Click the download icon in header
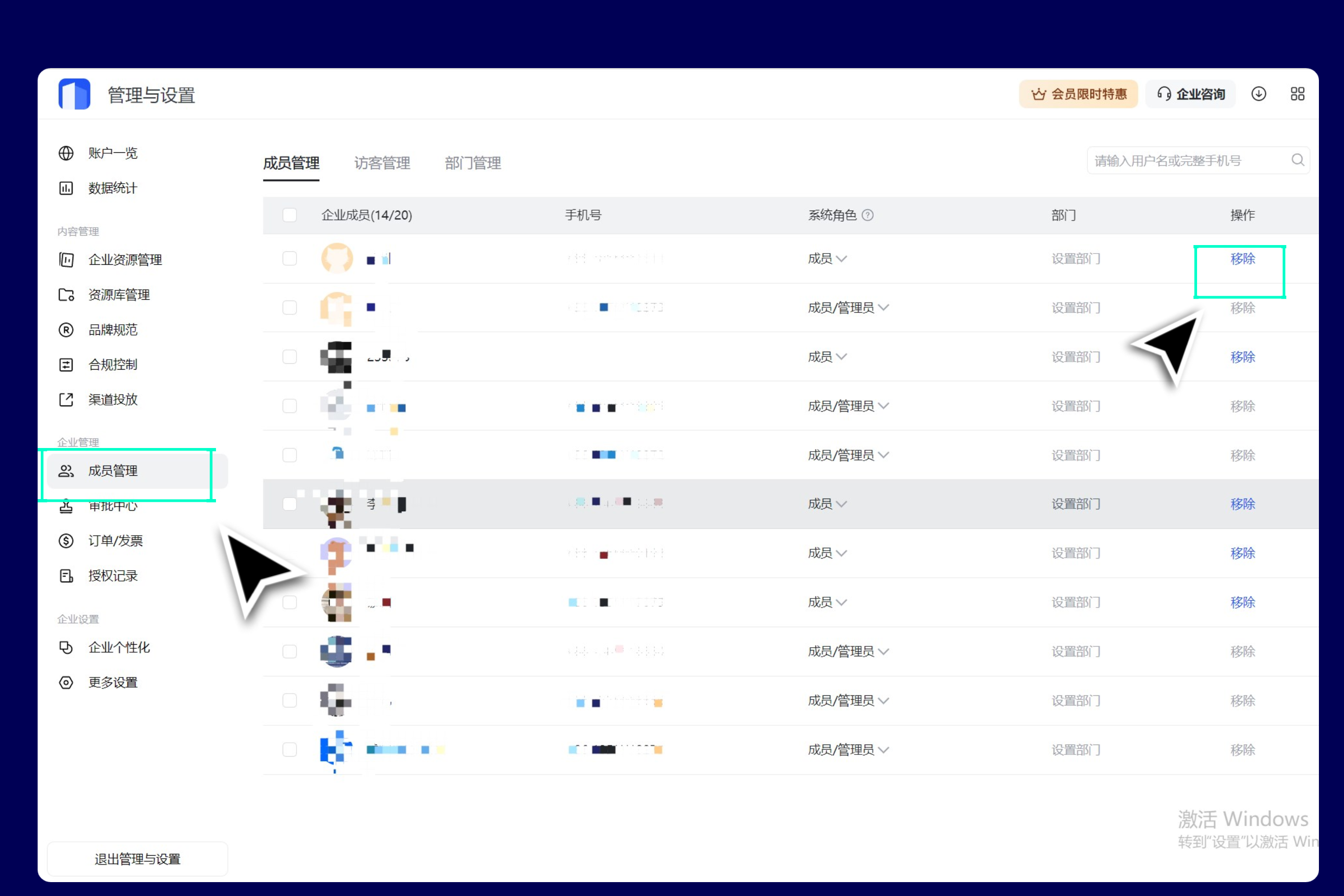The width and height of the screenshot is (1344, 896). 1258,94
